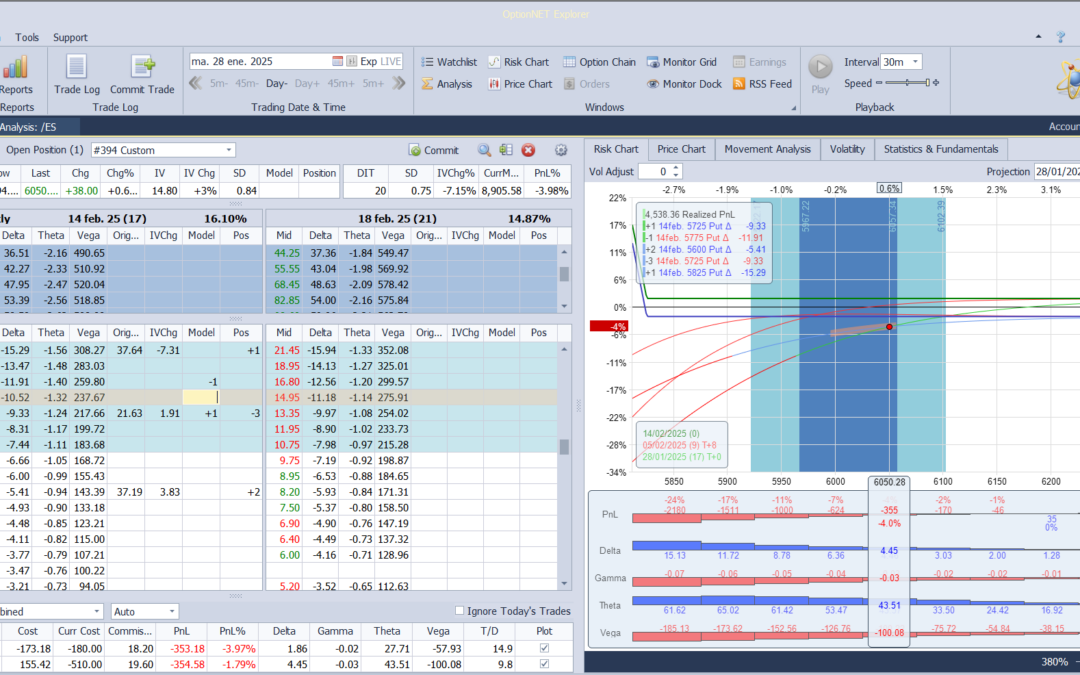
Task: Increase playback speed with plus icon
Action: (x=936, y=83)
